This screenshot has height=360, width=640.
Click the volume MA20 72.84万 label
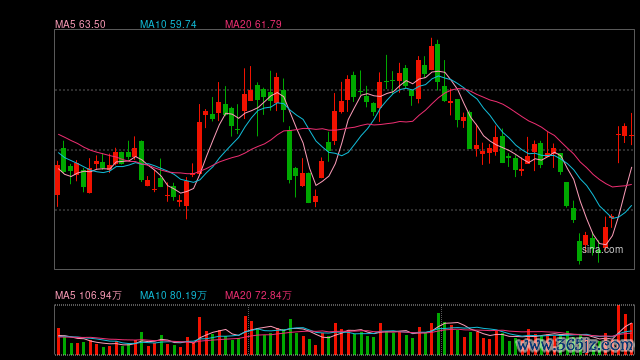(258, 295)
